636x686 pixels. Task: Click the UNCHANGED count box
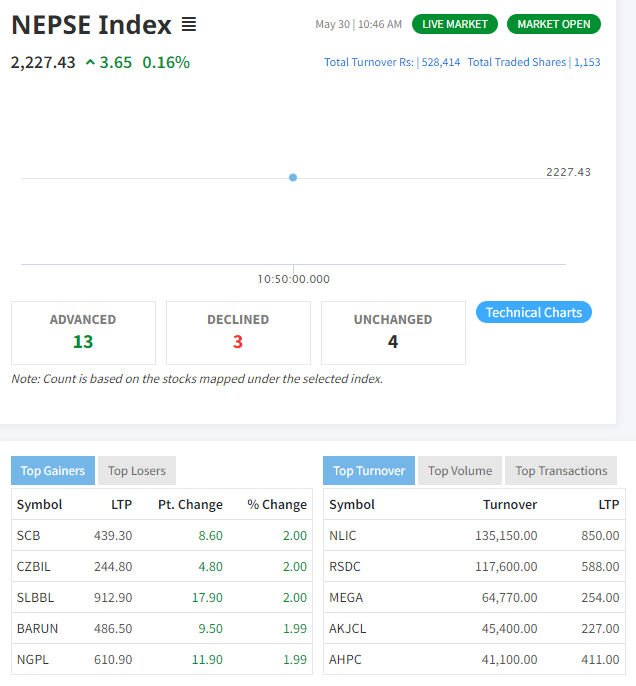coord(393,332)
